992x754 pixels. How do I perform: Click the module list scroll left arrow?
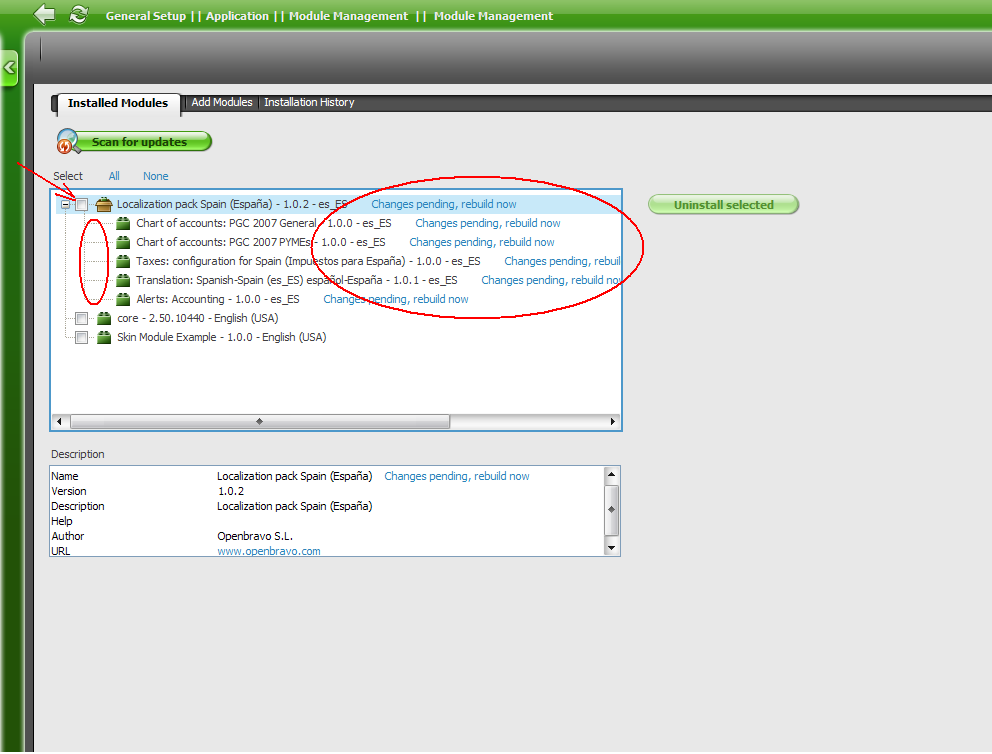59,421
